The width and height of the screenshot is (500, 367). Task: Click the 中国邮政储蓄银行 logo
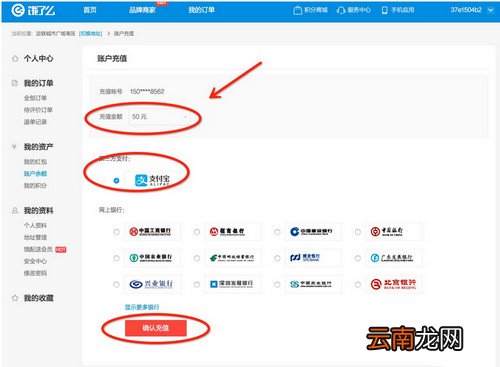click(x=232, y=258)
